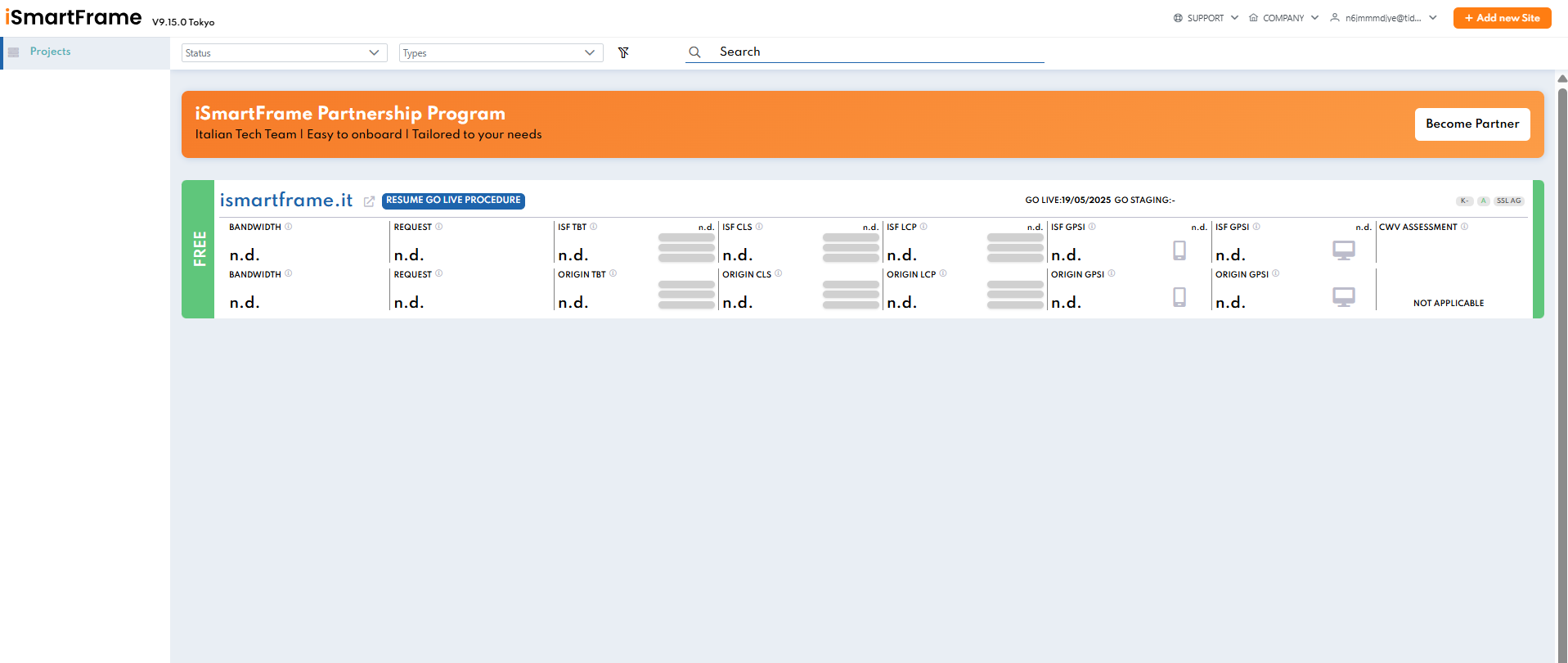The image size is (1568, 663).
Task: Click the V9.15.0 Tokyo version text
Action: [x=183, y=22]
